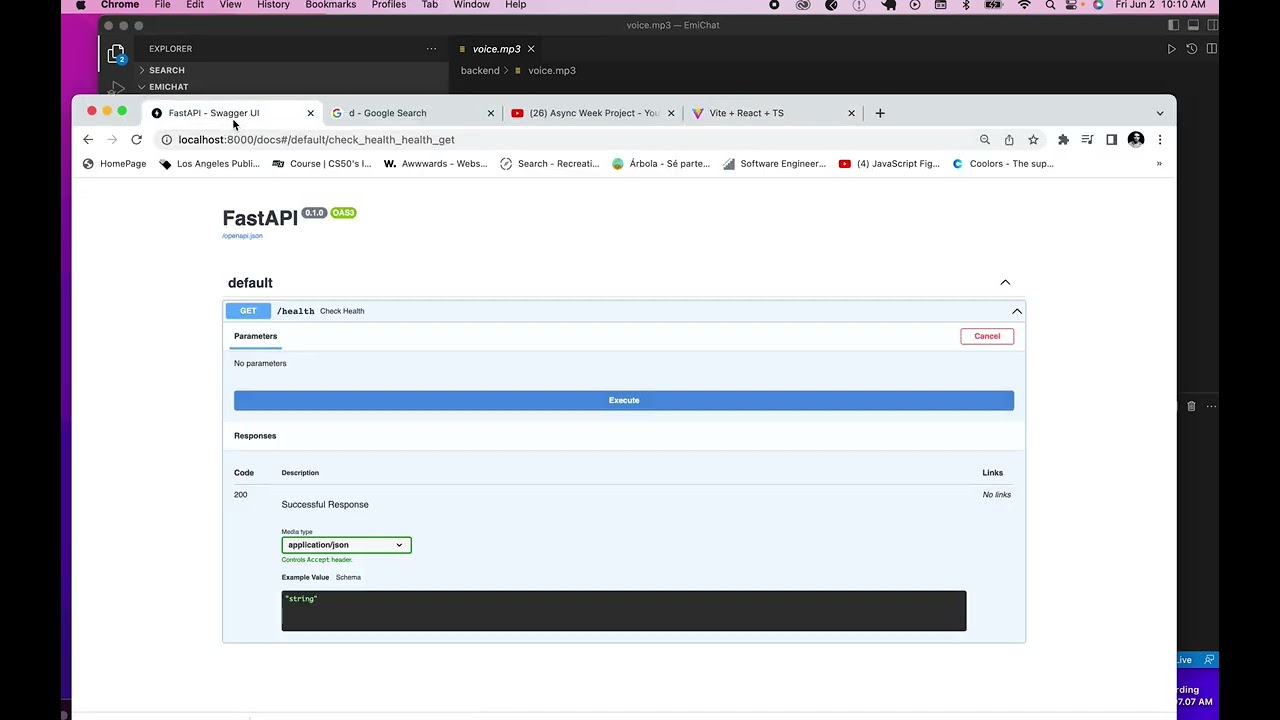Viewport: 1280px width, 720px height.
Task: Switch to Async Week Project YouTube tab
Action: click(593, 113)
